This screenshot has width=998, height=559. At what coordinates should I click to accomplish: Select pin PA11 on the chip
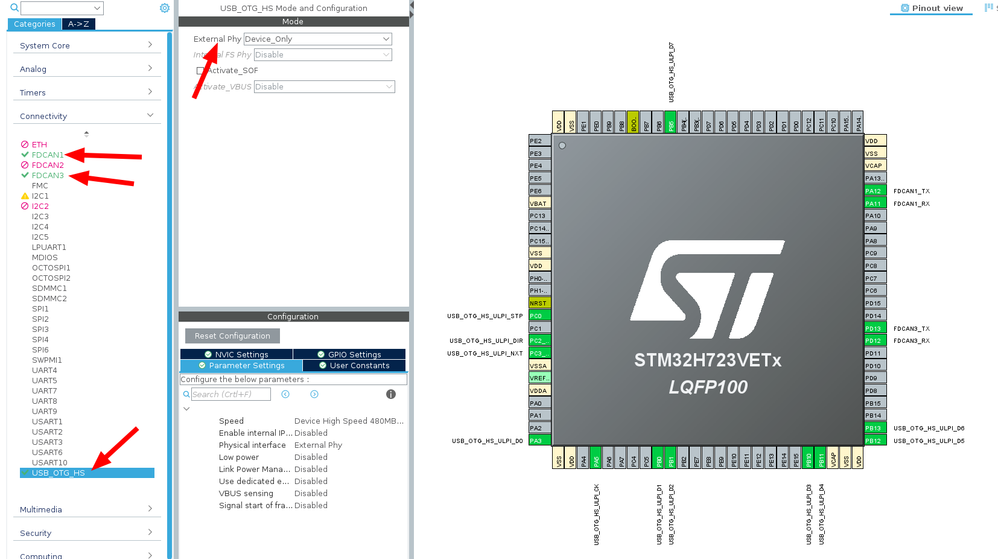point(875,204)
